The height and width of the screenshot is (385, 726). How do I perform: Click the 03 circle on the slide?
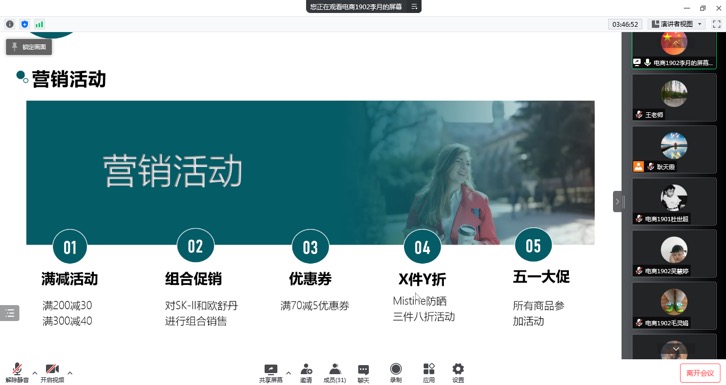[x=310, y=247]
